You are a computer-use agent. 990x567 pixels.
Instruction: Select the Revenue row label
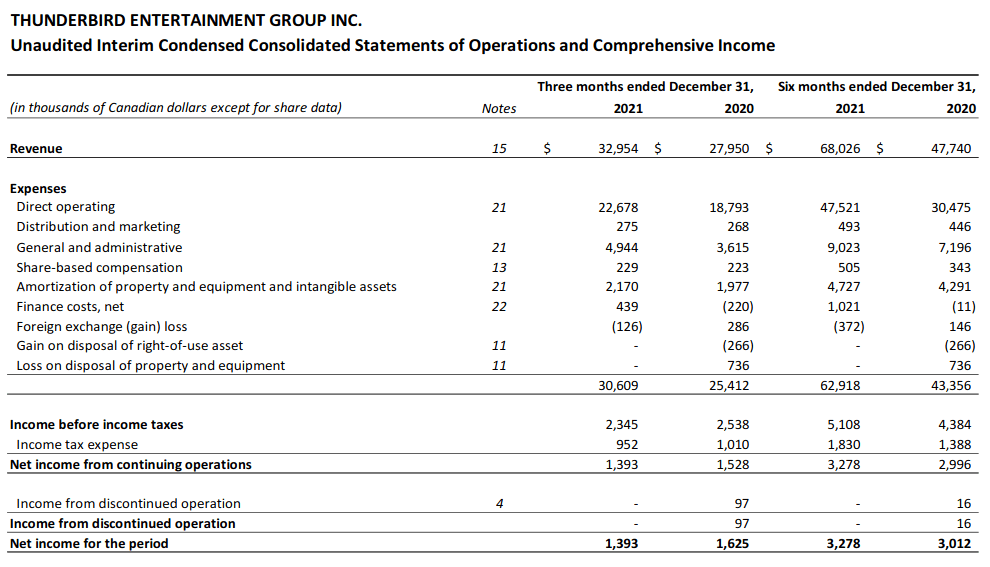click(36, 149)
